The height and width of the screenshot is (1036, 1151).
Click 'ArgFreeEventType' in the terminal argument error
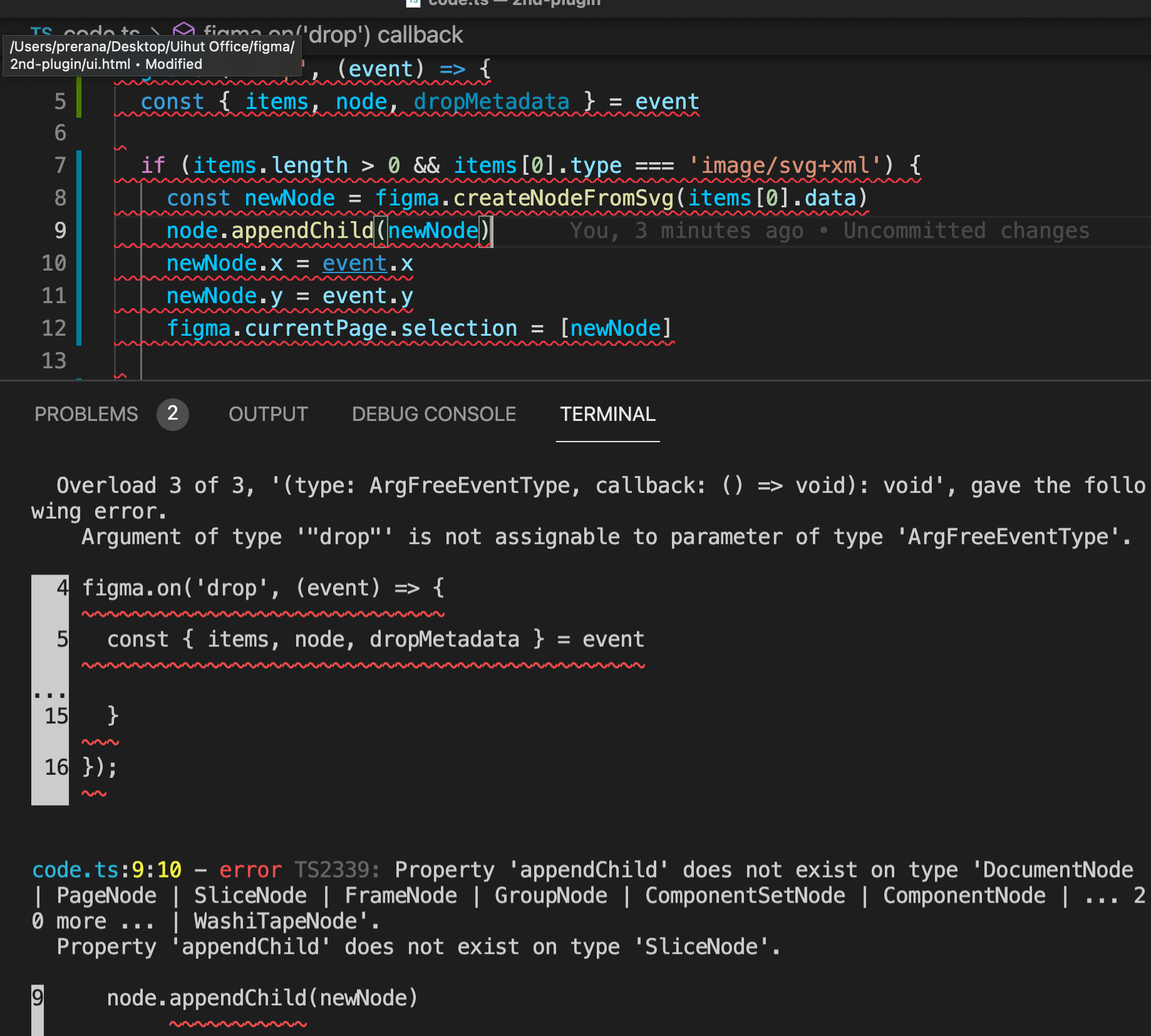point(1008,537)
